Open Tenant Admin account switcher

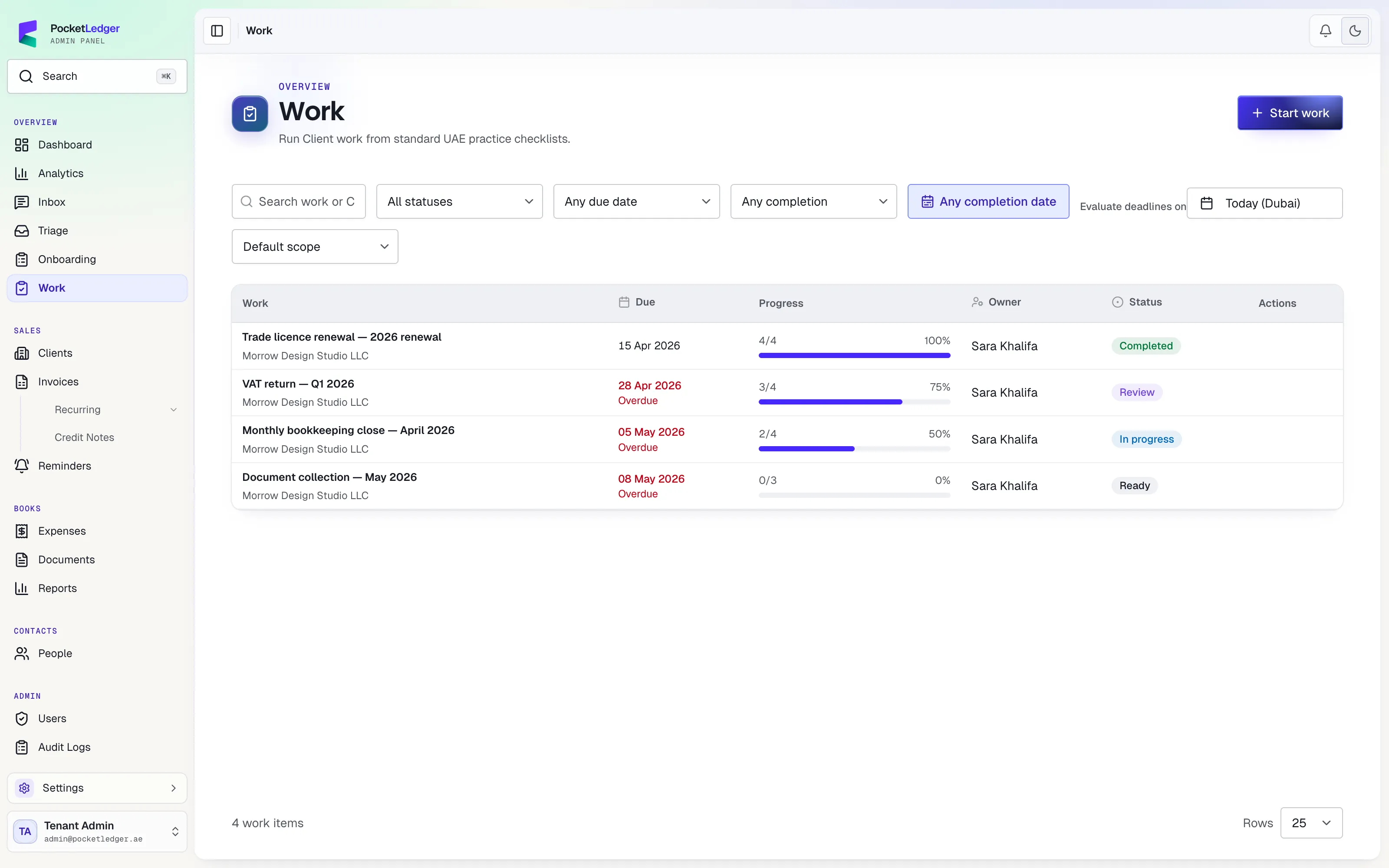point(97,831)
